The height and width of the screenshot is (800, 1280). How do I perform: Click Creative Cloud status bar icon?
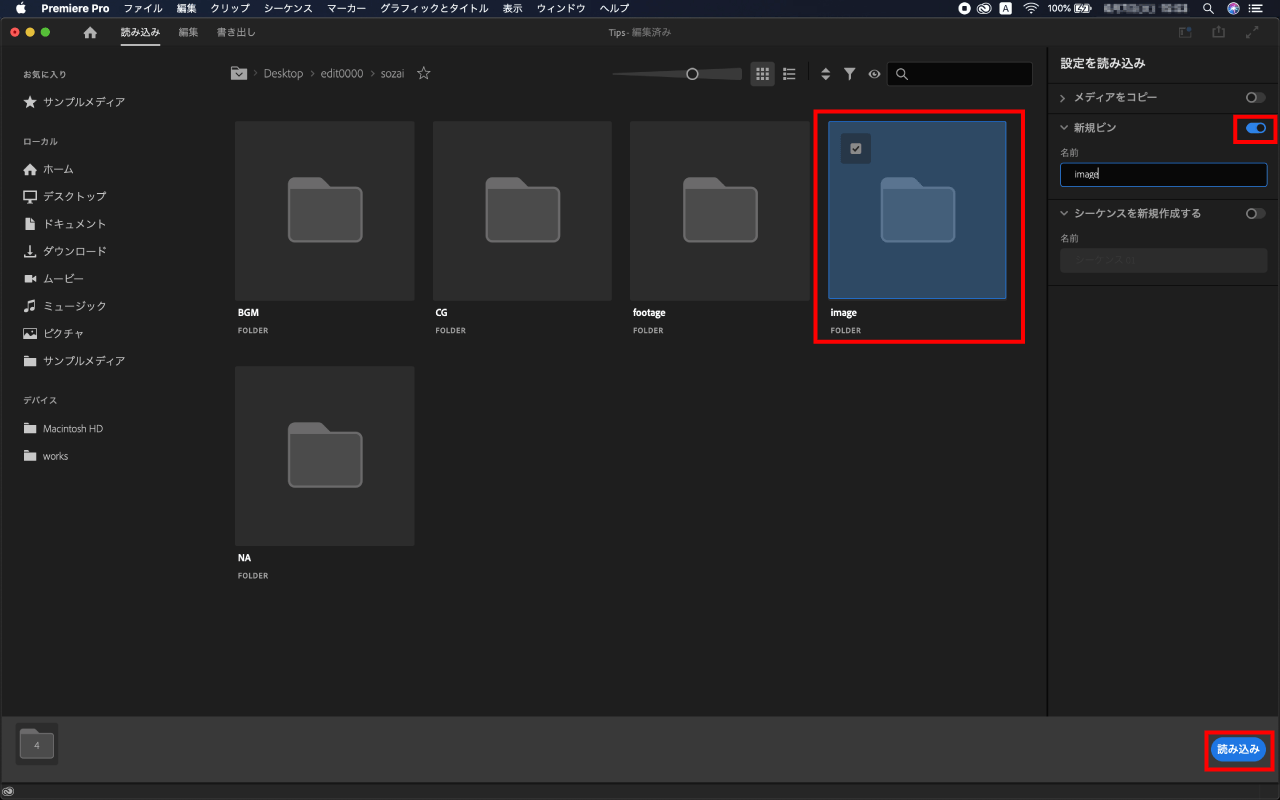click(x=9, y=791)
